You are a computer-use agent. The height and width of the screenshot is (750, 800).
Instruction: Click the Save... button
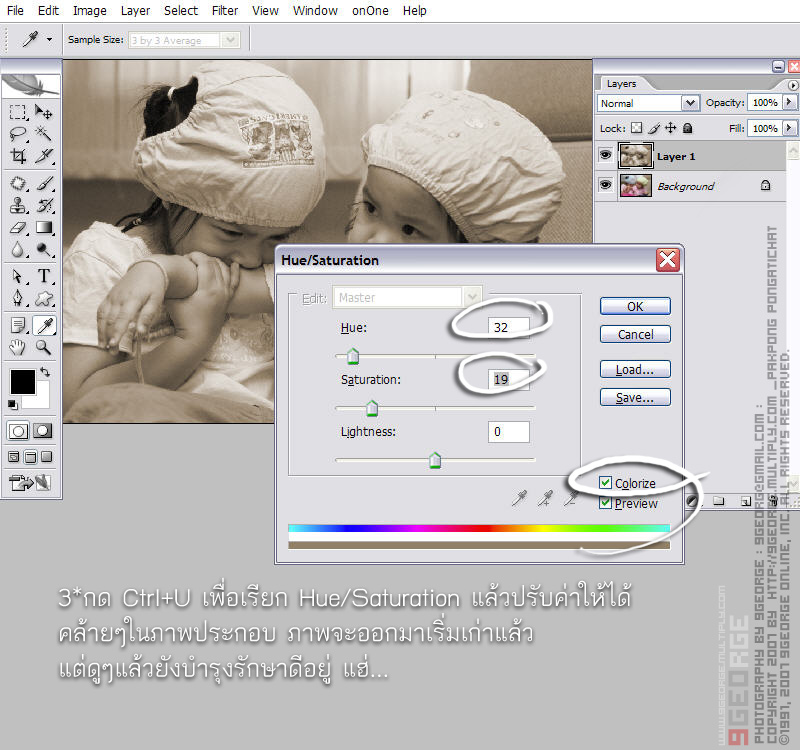[635, 397]
